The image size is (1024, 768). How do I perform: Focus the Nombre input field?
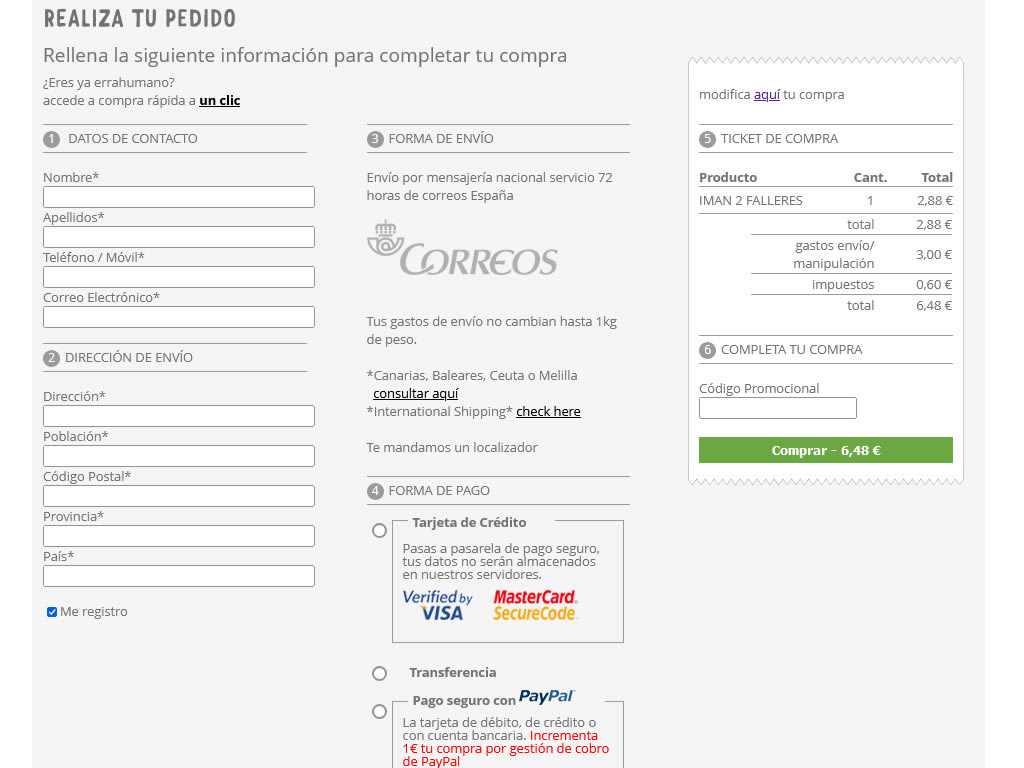179,197
